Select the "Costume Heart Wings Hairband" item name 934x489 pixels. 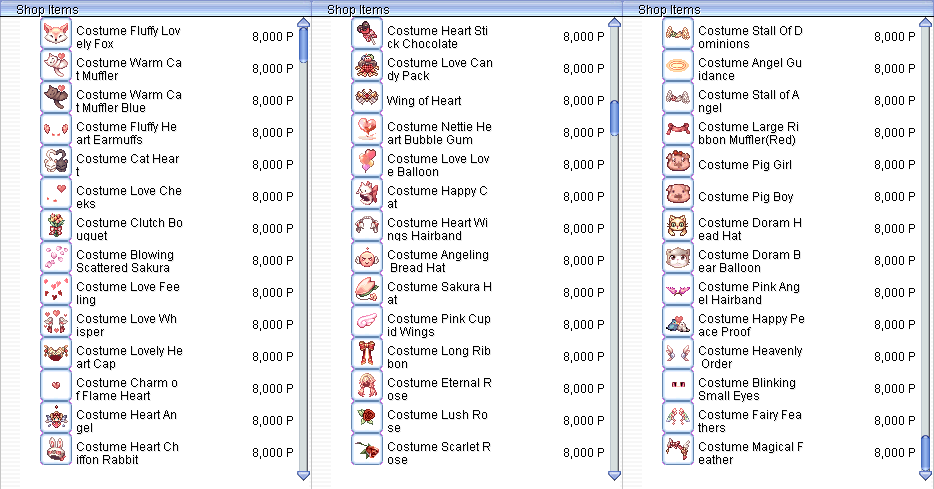(x=437, y=229)
